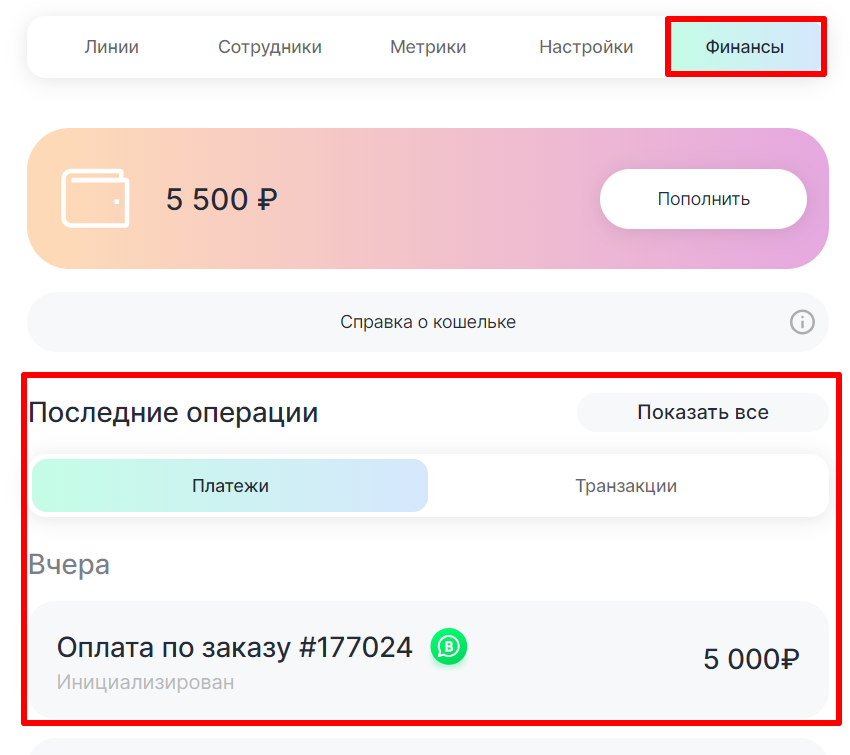Switch to the Линии tab
The image size is (850, 755).
click(111, 47)
